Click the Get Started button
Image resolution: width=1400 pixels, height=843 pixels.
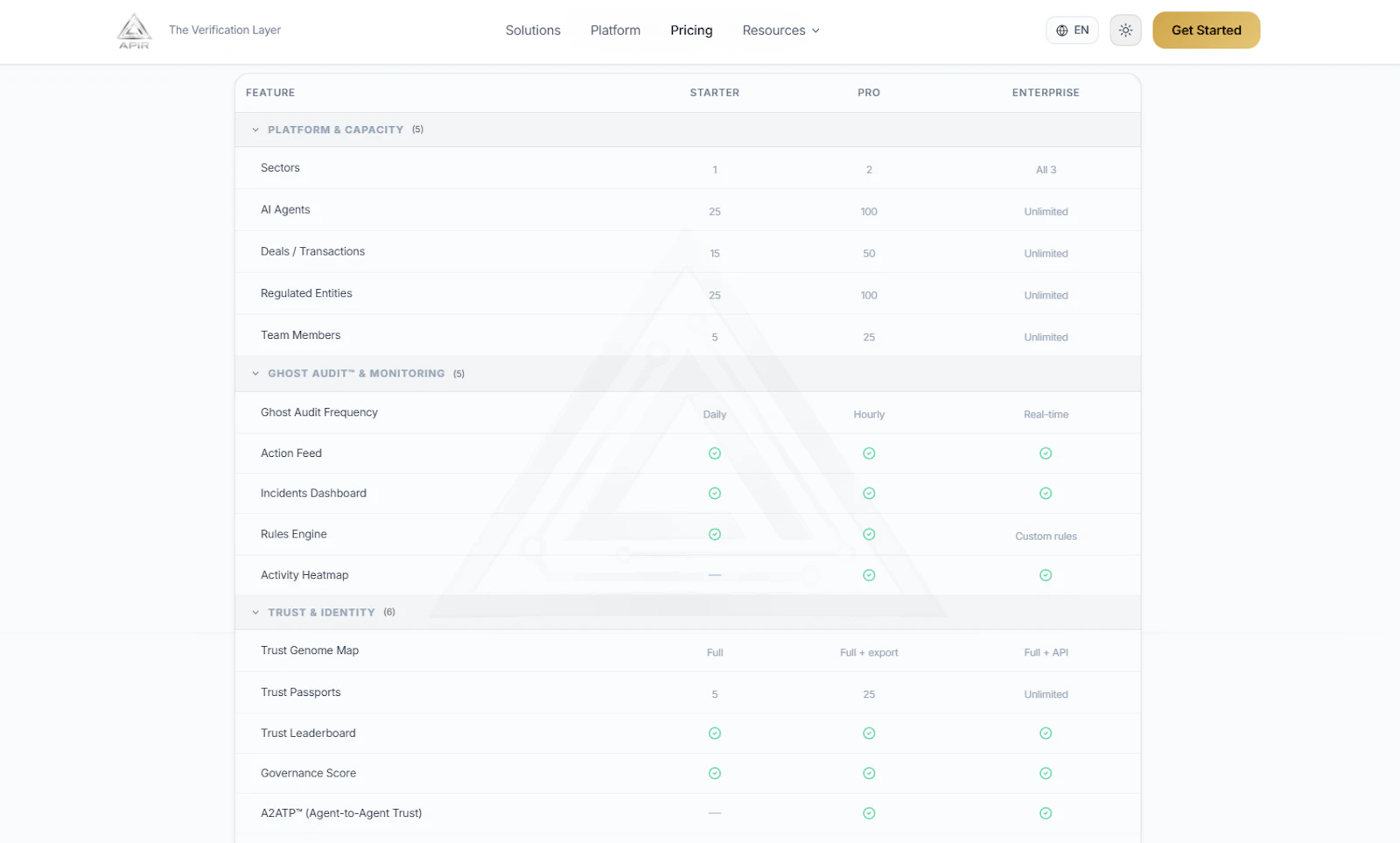pos(1206,31)
